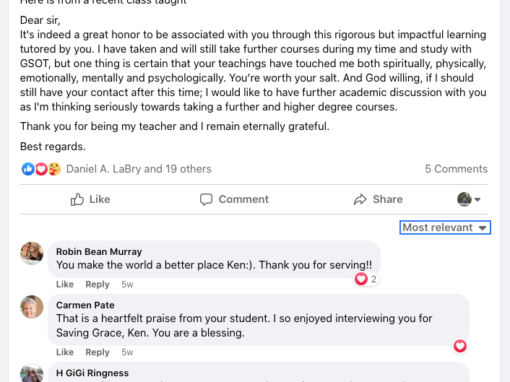Click the red heart Love reaction icon

pyautogui.click(x=41, y=169)
